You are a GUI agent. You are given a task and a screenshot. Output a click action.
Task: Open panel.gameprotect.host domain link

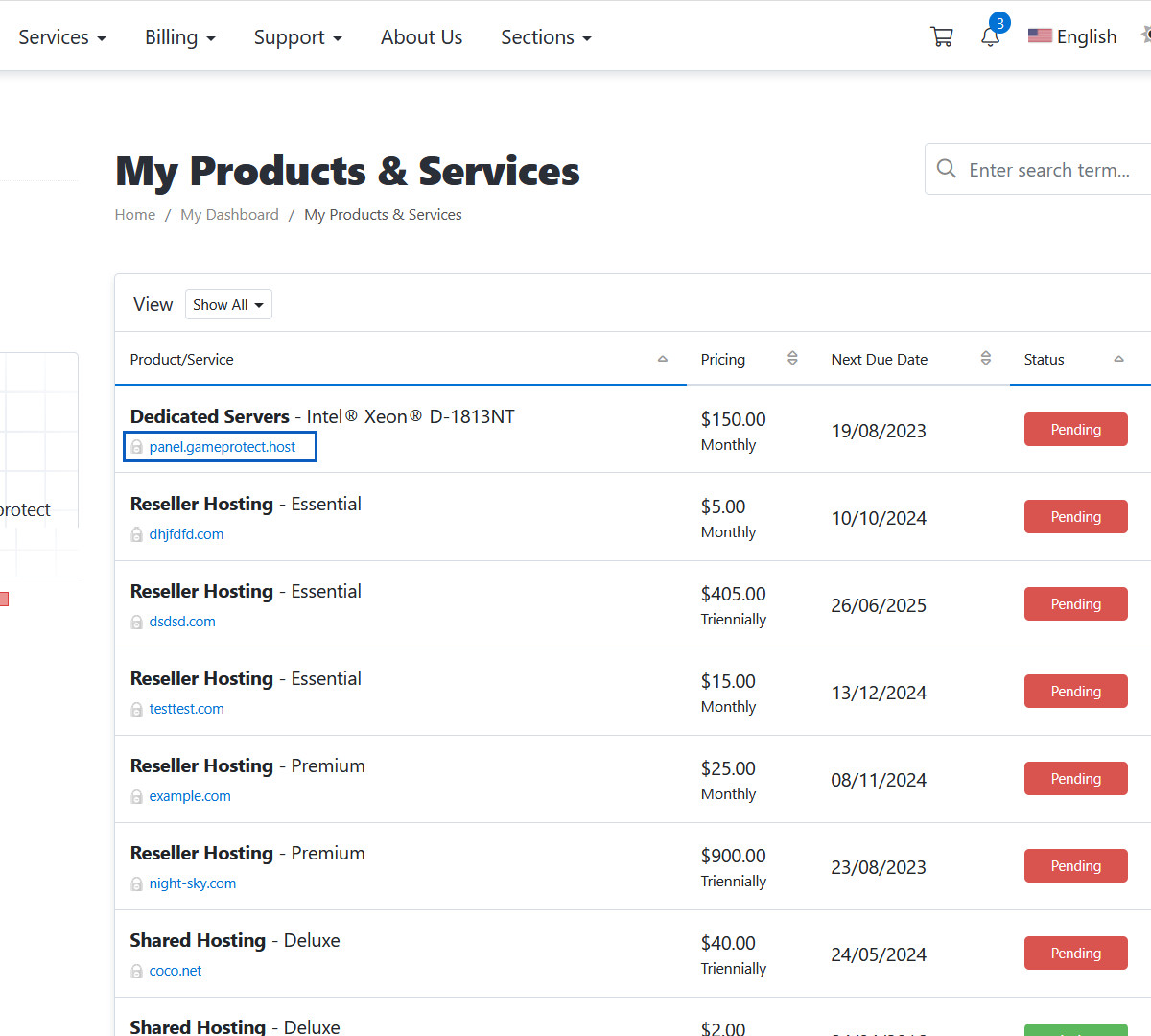coord(223,447)
